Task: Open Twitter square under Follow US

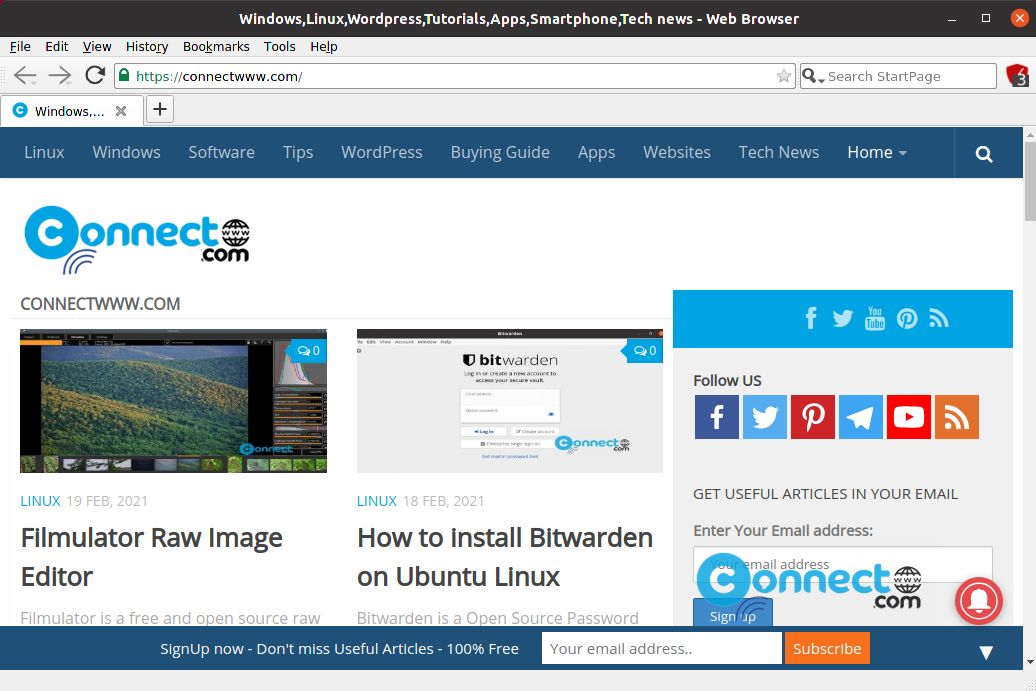Action: click(x=765, y=417)
